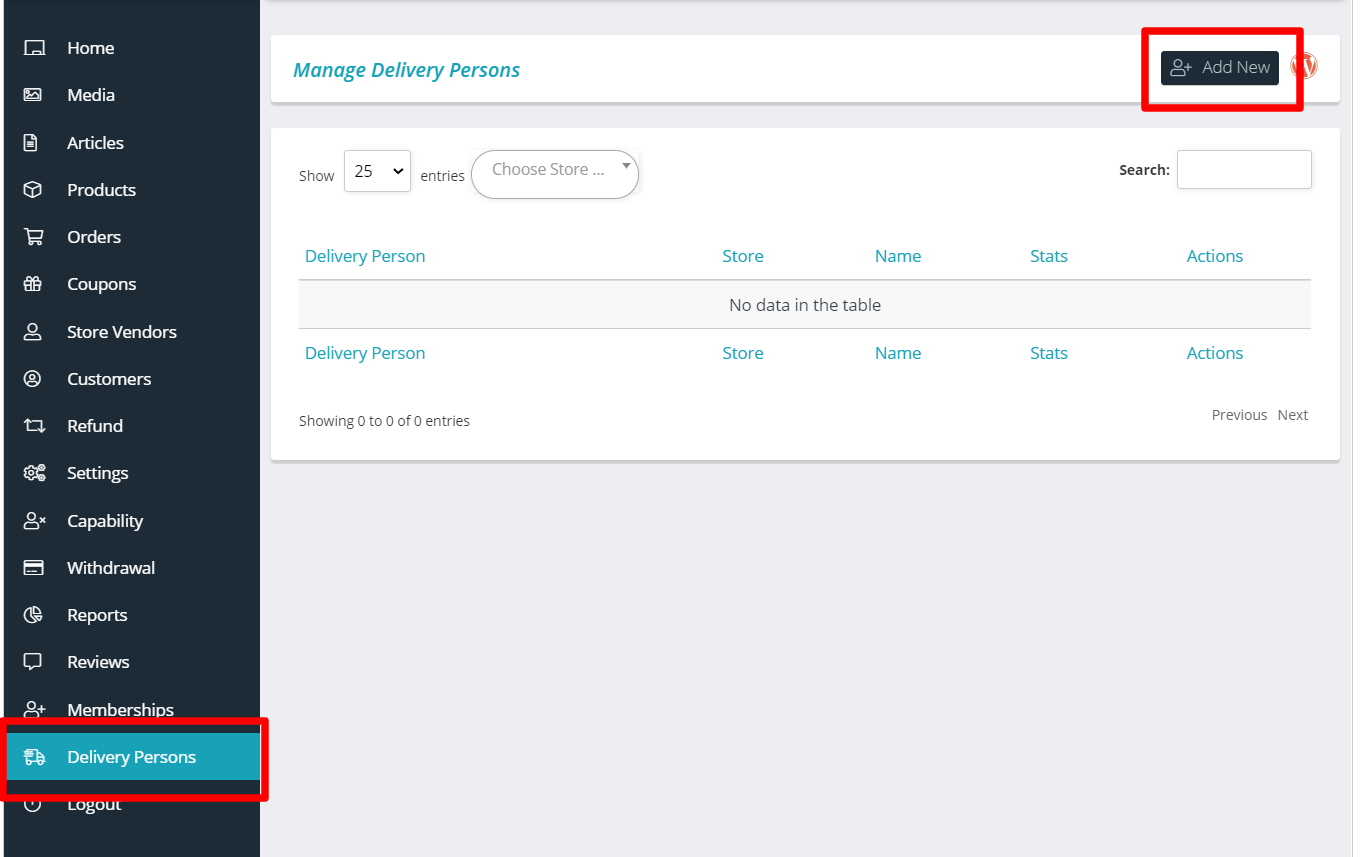Sort by the top Name column header

898,256
